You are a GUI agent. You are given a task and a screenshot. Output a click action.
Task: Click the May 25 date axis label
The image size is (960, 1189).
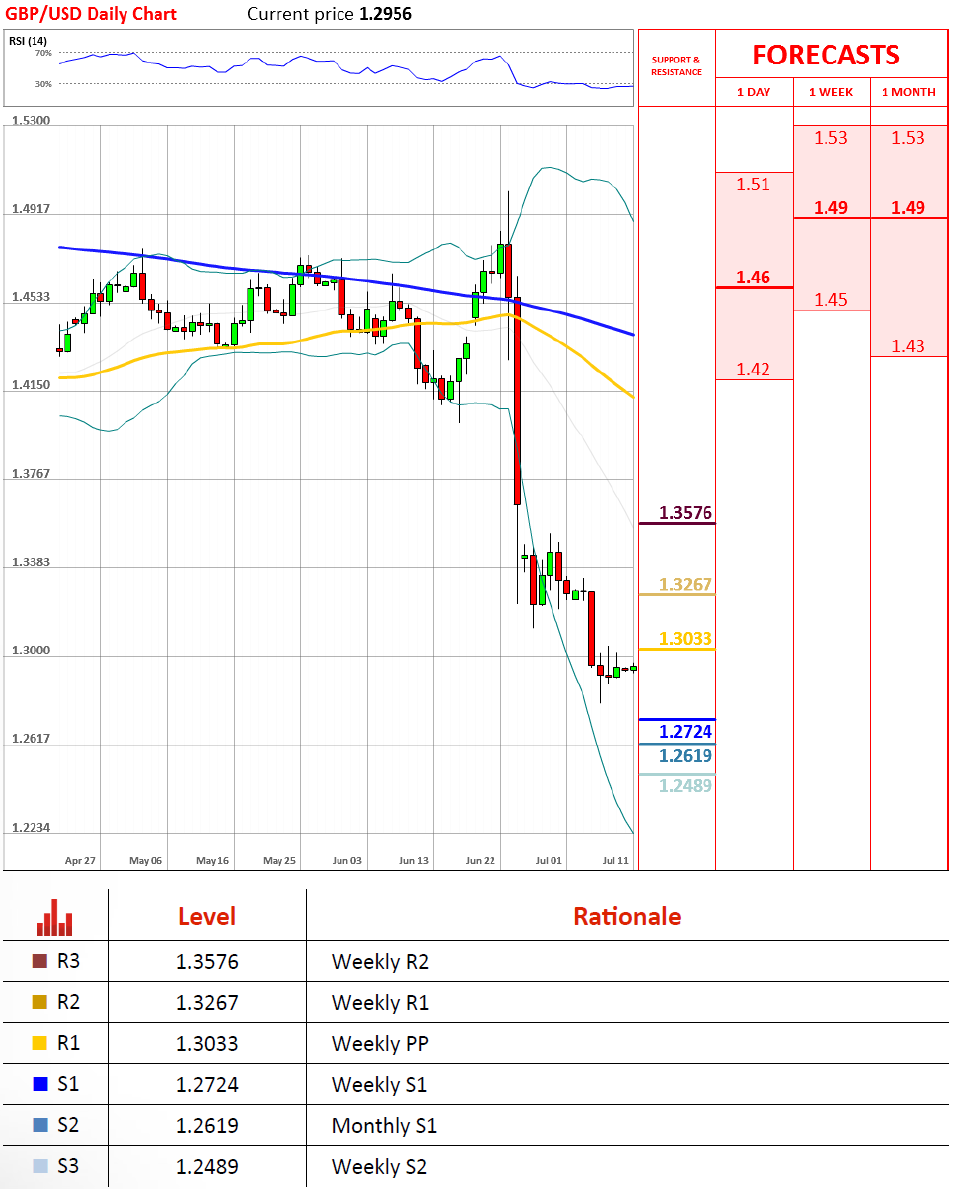click(279, 861)
